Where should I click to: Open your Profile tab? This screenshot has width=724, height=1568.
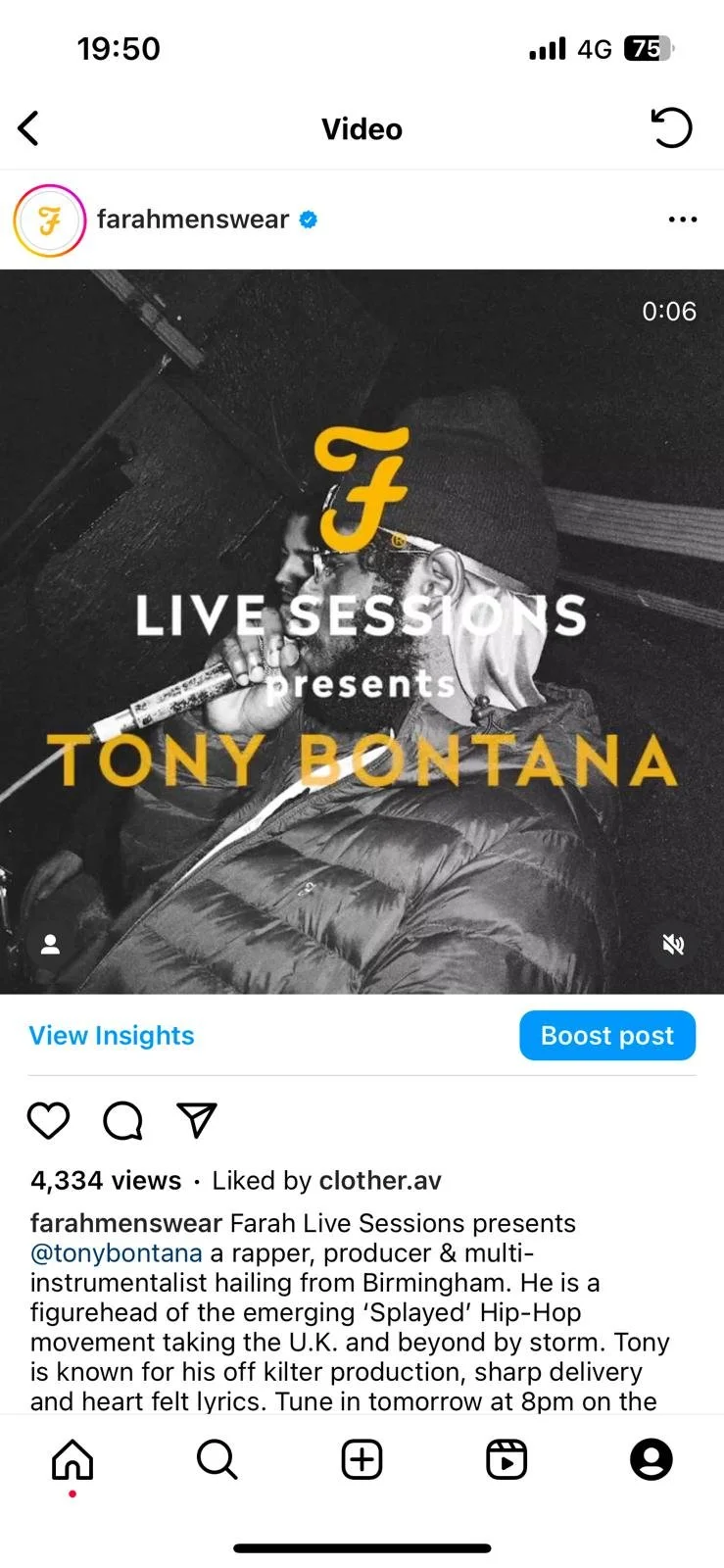point(652,1460)
